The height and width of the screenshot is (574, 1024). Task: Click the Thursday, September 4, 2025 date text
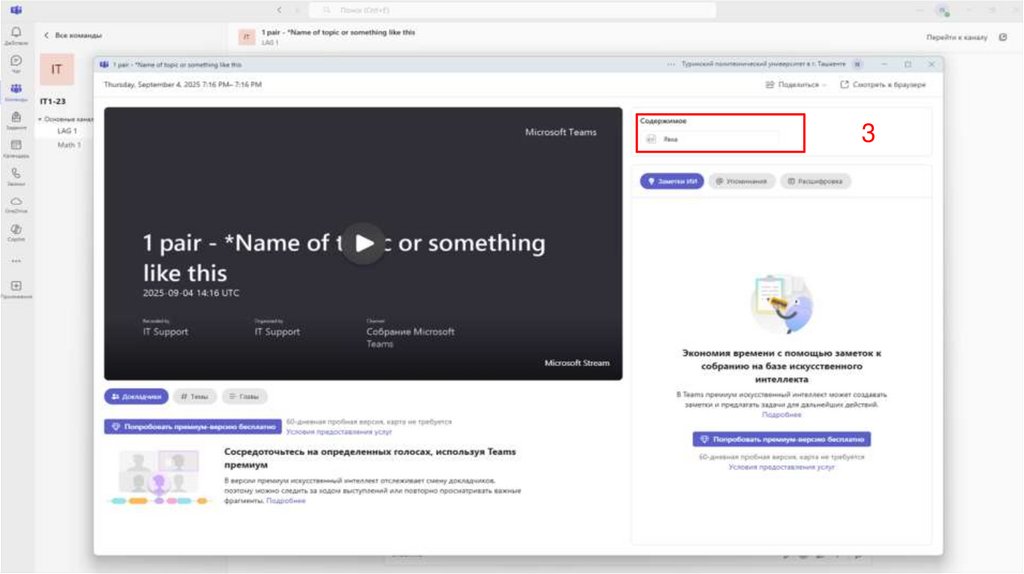tap(183, 85)
